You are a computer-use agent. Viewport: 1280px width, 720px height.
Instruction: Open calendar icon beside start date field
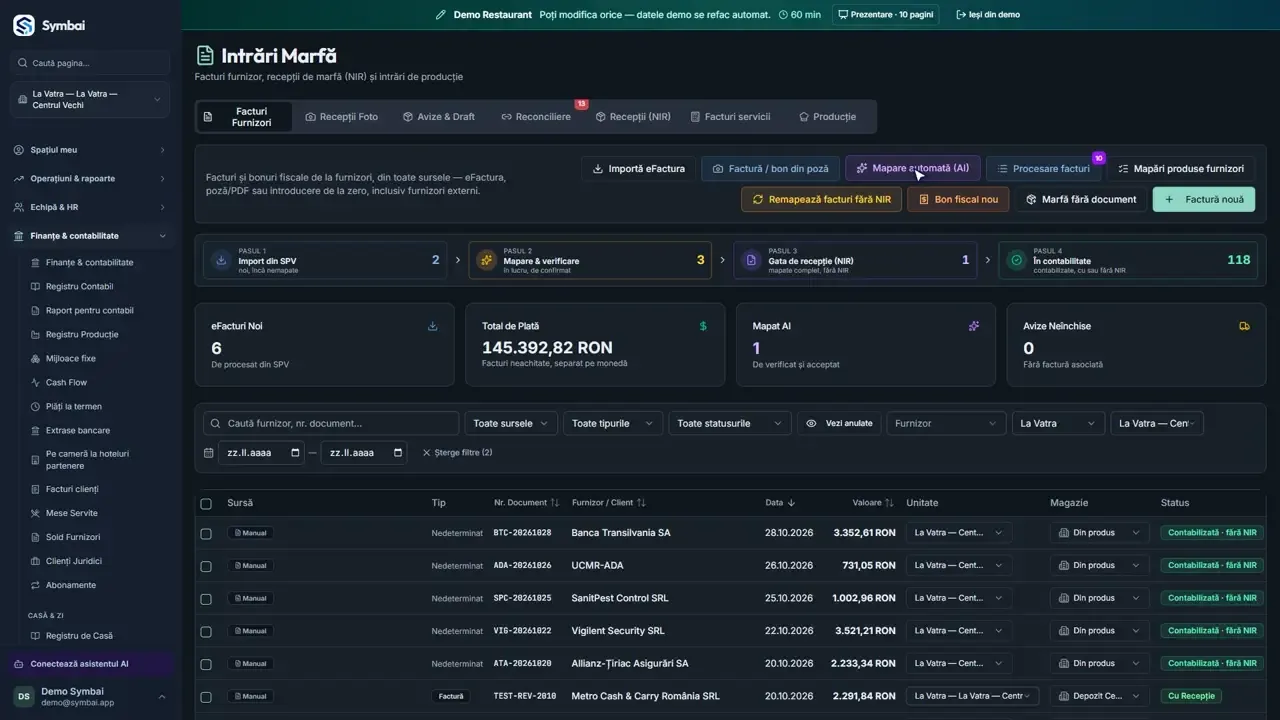tap(209, 453)
